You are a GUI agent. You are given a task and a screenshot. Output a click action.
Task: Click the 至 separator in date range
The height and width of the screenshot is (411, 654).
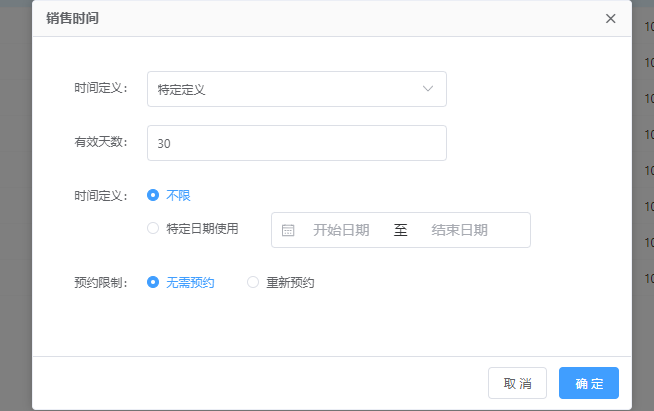(x=400, y=230)
